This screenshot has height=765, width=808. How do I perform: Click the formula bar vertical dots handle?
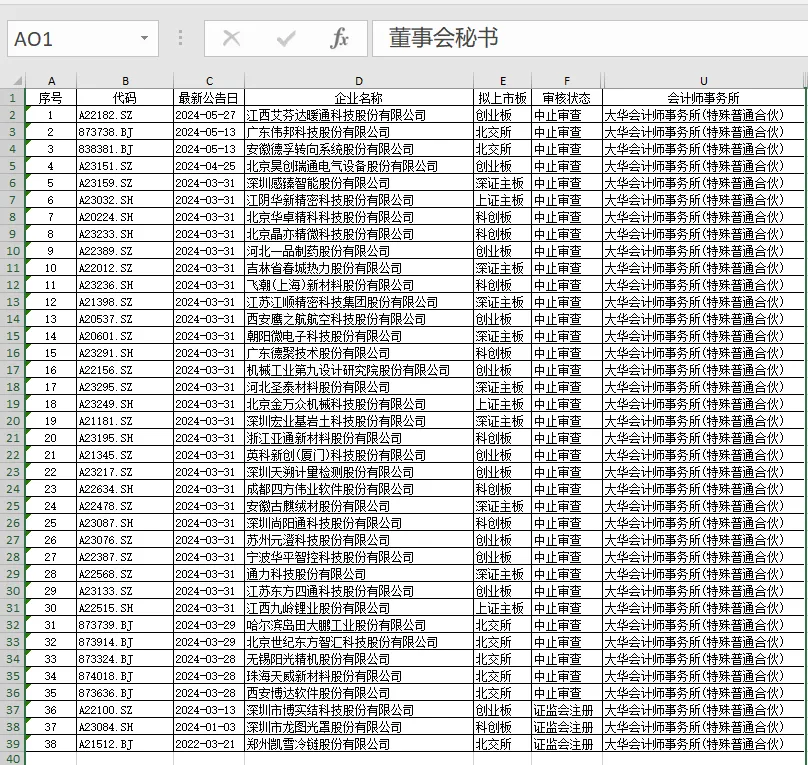[x=180, y=38]
